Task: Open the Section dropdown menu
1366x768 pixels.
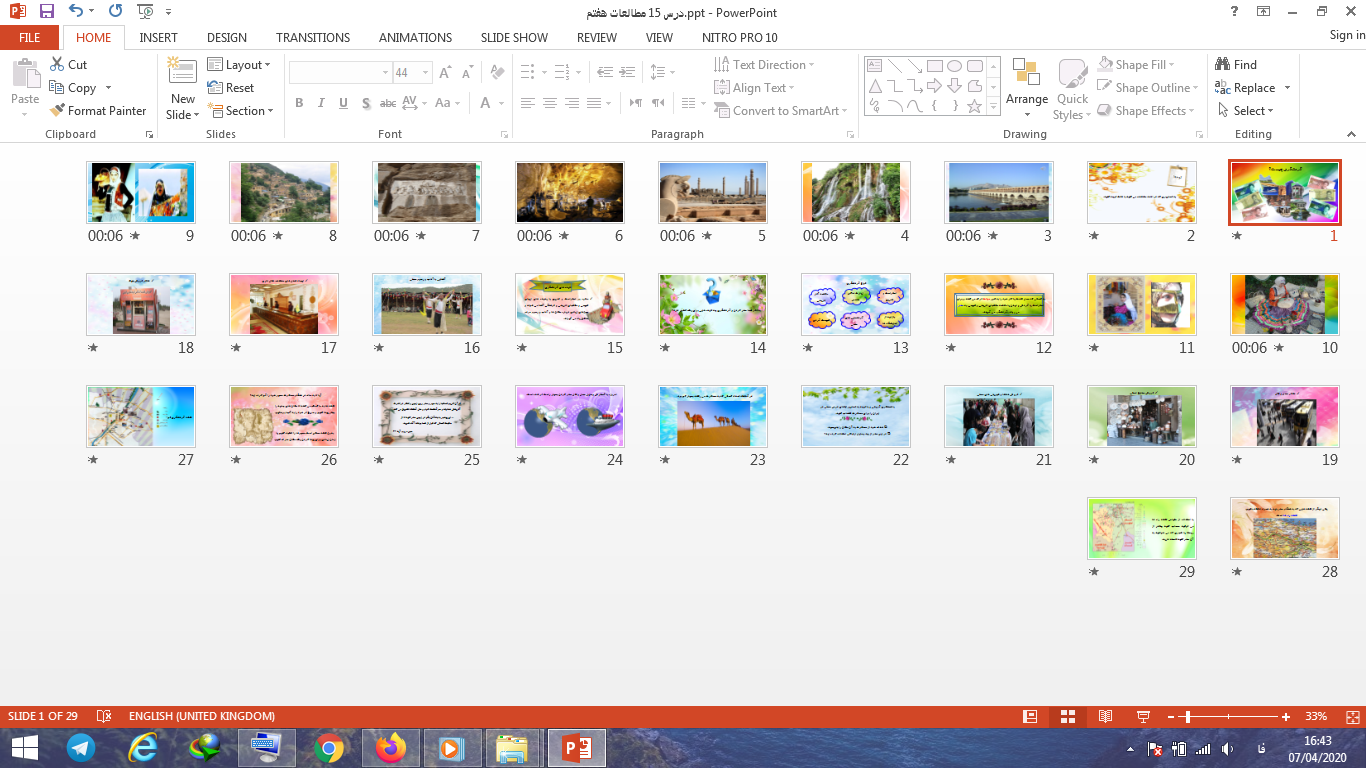Action: coord(240,111)
